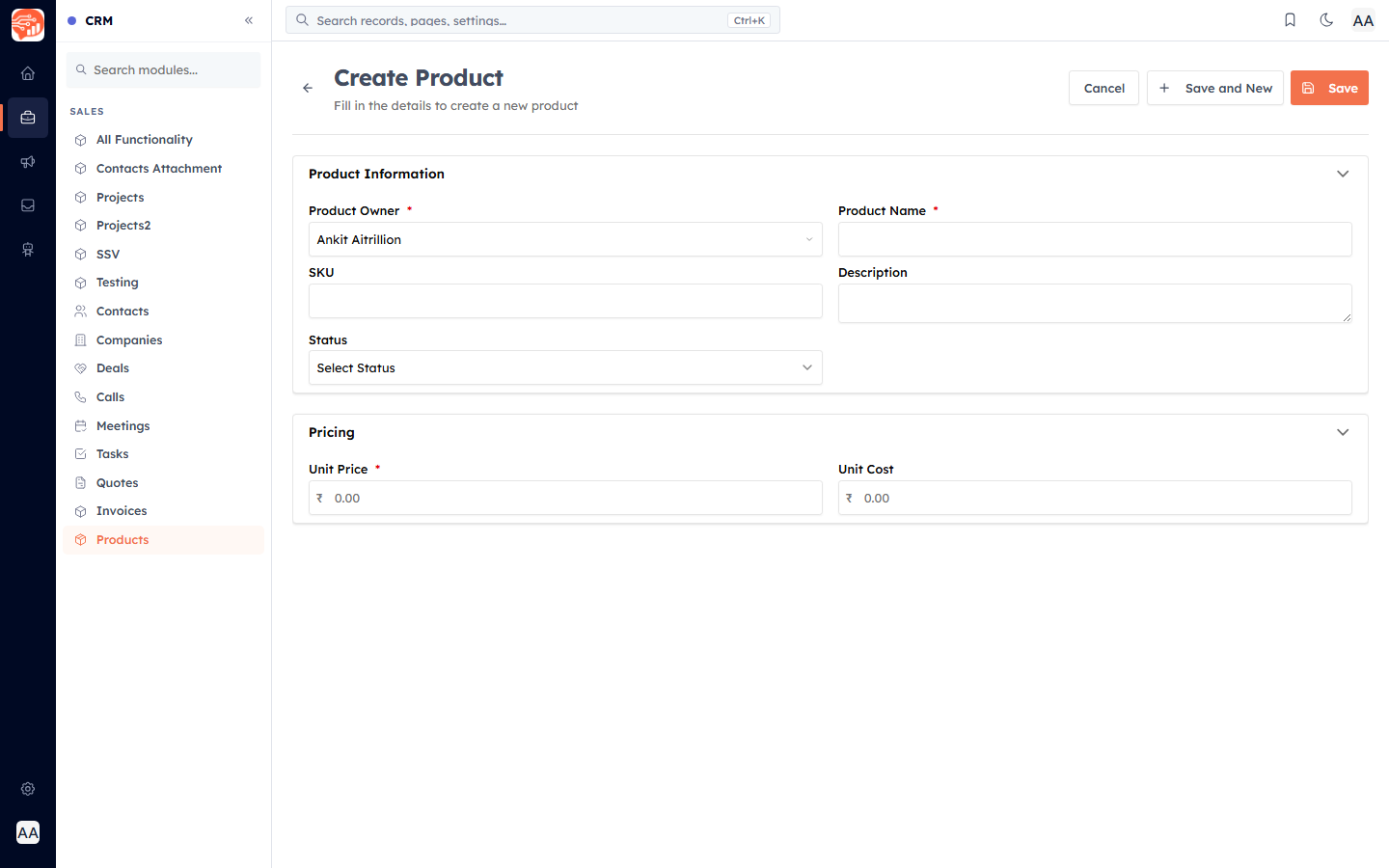Focus the Description text area
The height and width of the screenshot is (868, 1389).
point(1095,303)
